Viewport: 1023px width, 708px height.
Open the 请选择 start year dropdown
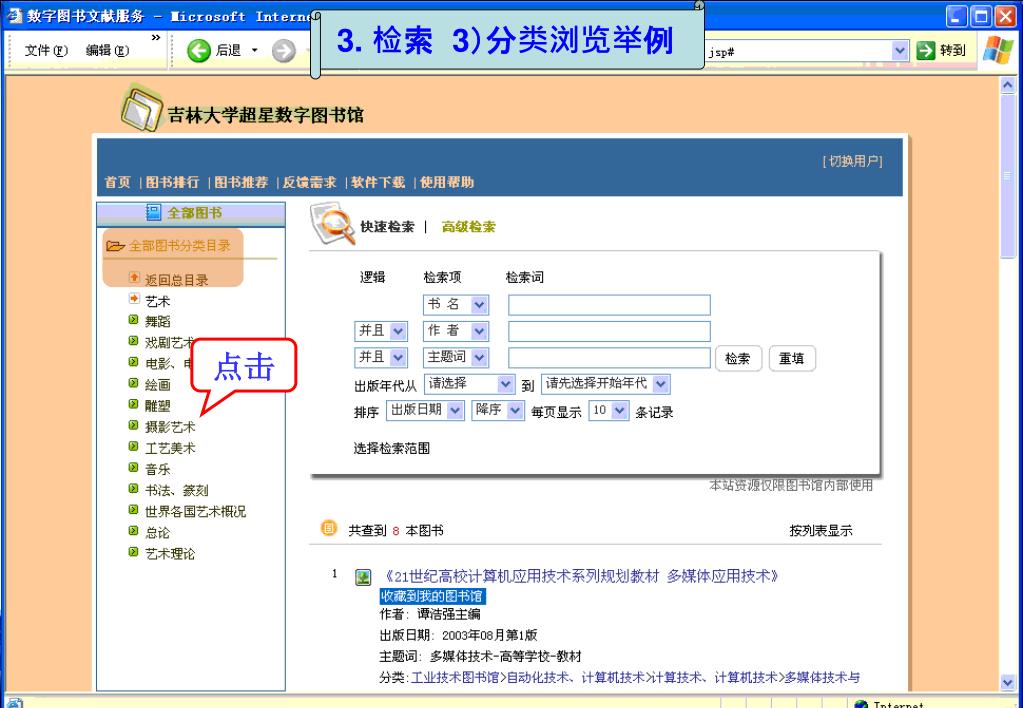[506, 384]
